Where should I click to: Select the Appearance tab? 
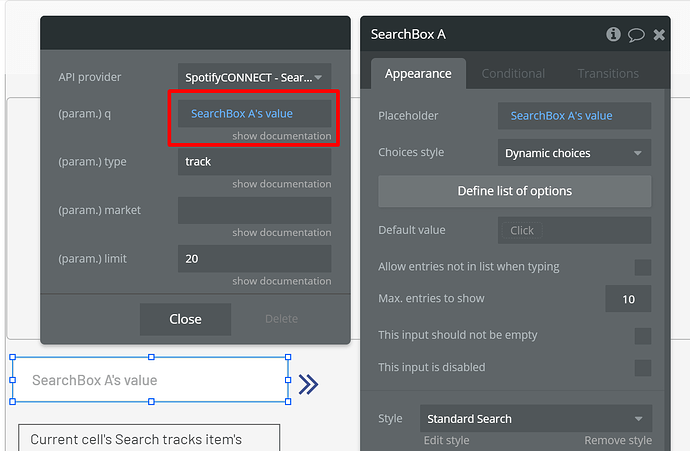[418, 73]
